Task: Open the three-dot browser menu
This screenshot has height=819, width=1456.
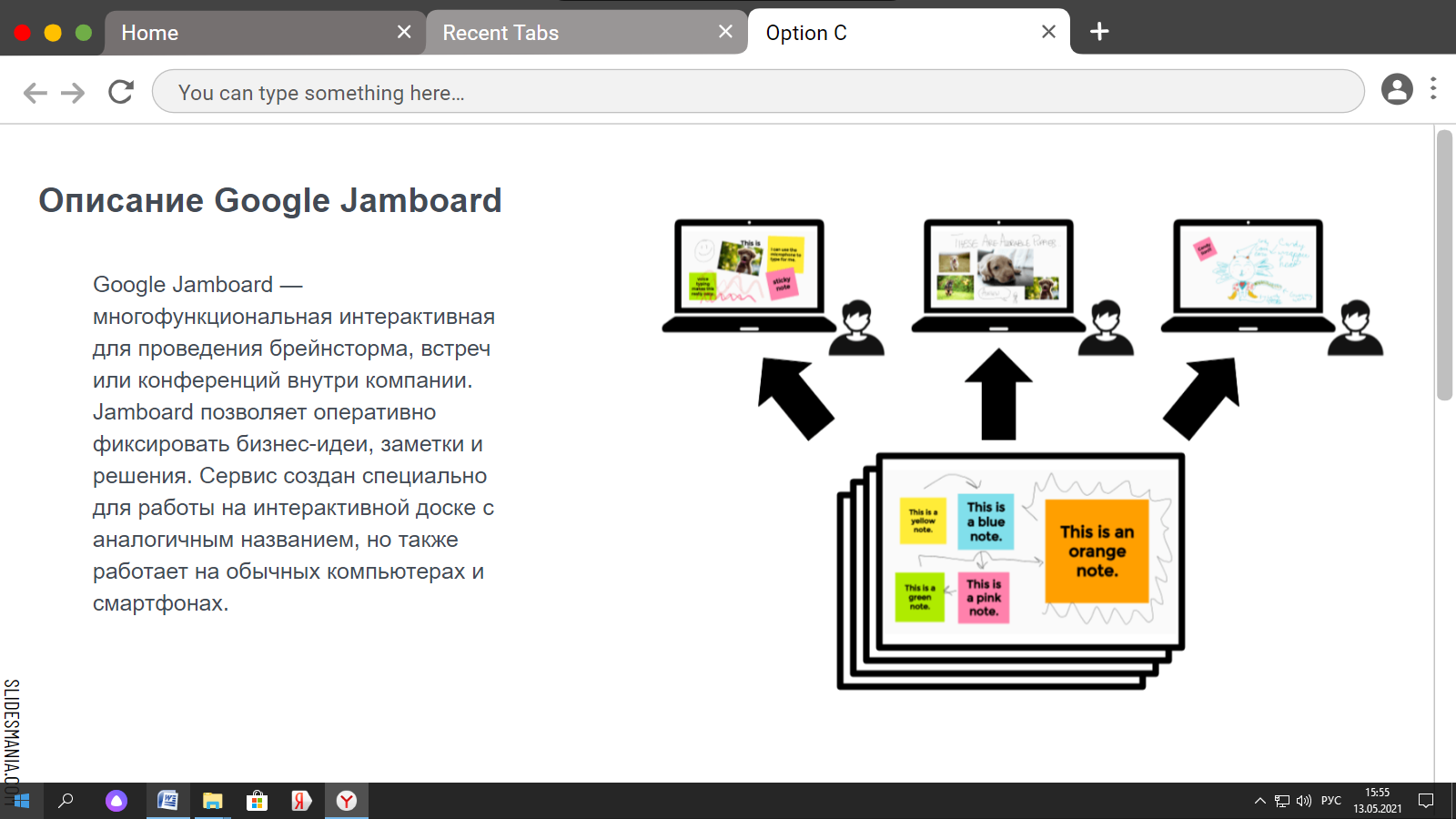Action: 1433,88
